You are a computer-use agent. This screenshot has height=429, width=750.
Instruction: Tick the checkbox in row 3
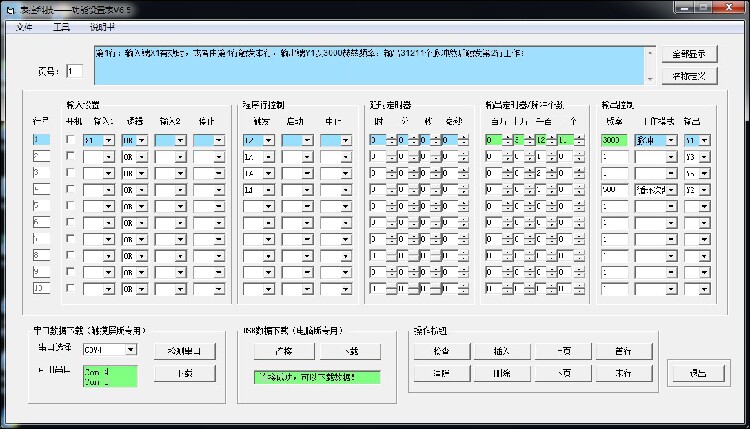pyautogui.click(x=70, y=172)
